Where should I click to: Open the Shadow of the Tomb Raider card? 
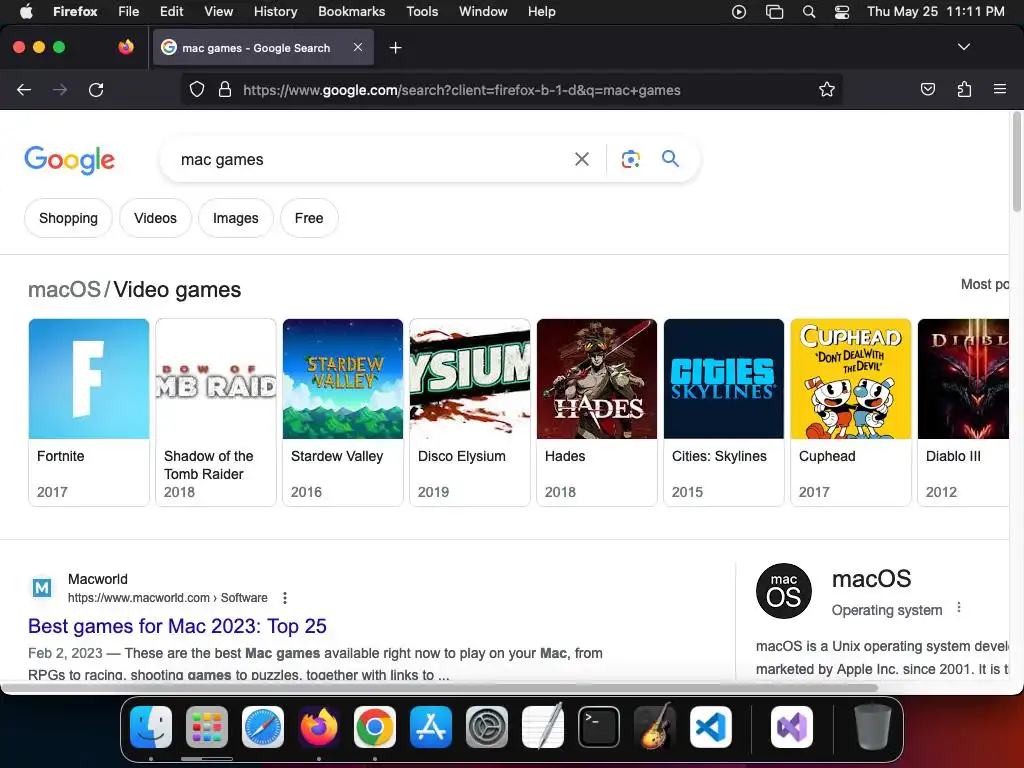pyautogui.click(x=216, y=412)
